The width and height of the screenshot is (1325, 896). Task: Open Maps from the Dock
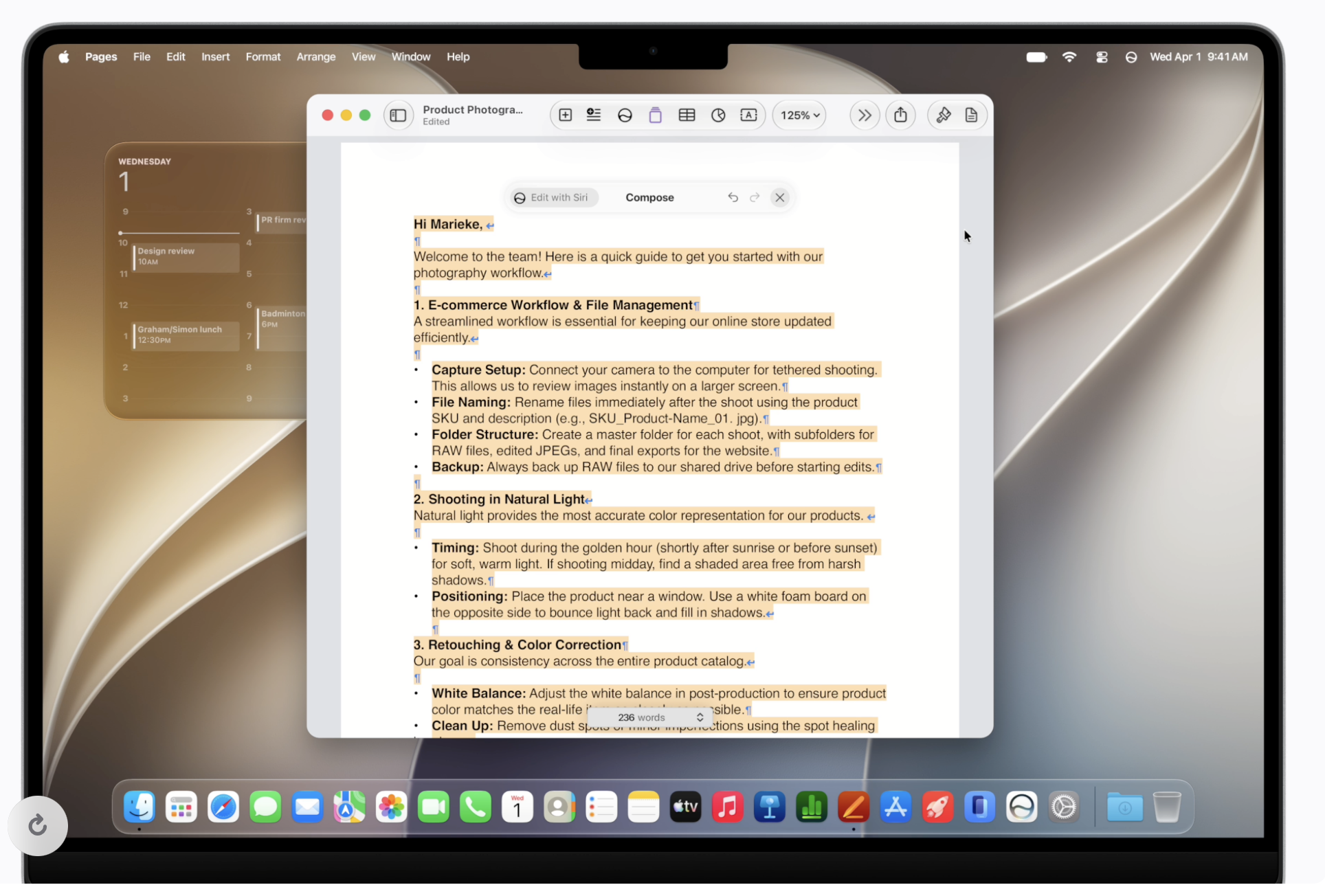tap(349, 807)
